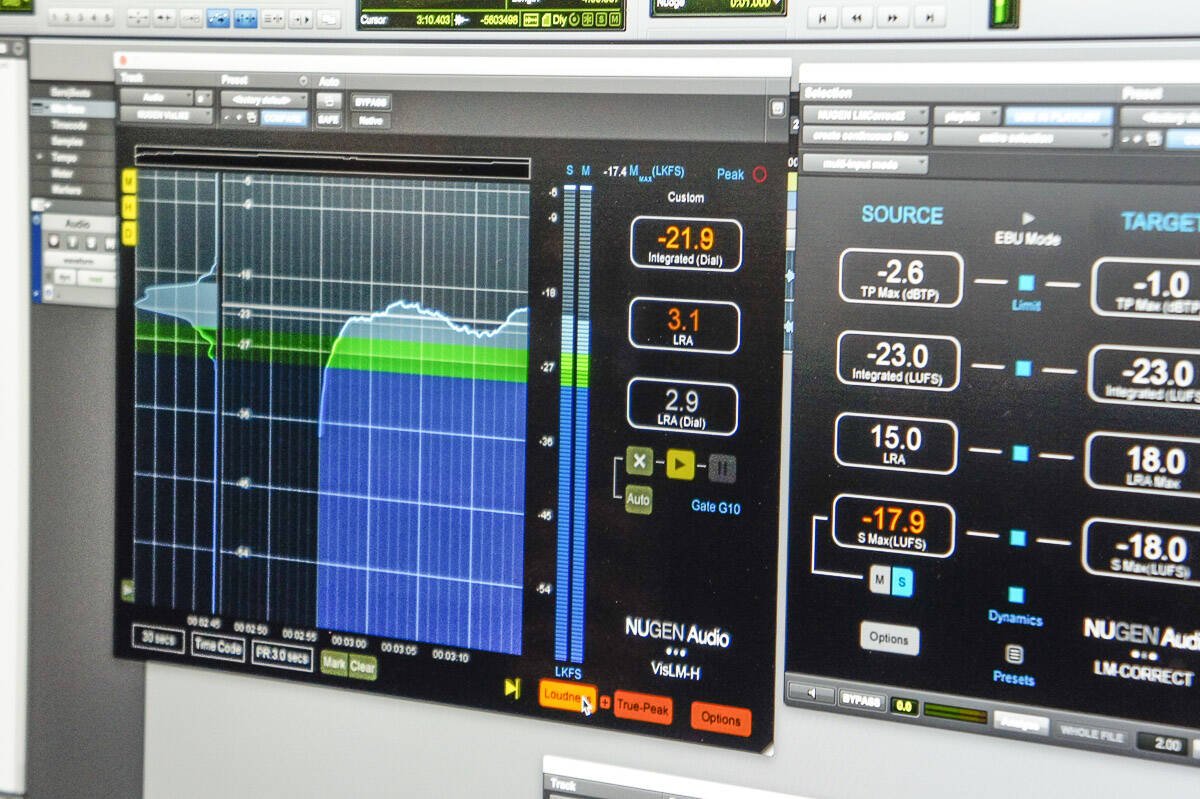
Task: Toggle BYPASS in the VisLM plug-in header
Action: (370, 102)
